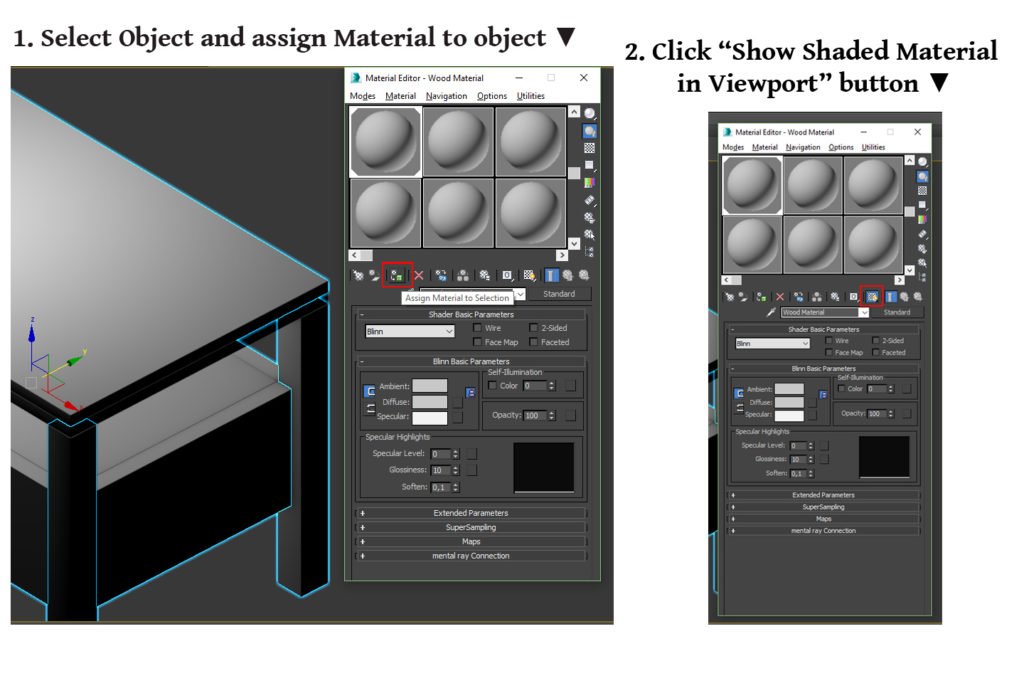The image size is (1024, 683).
Task: Click the Put to Library icon
Action: [x=484, y=275]
